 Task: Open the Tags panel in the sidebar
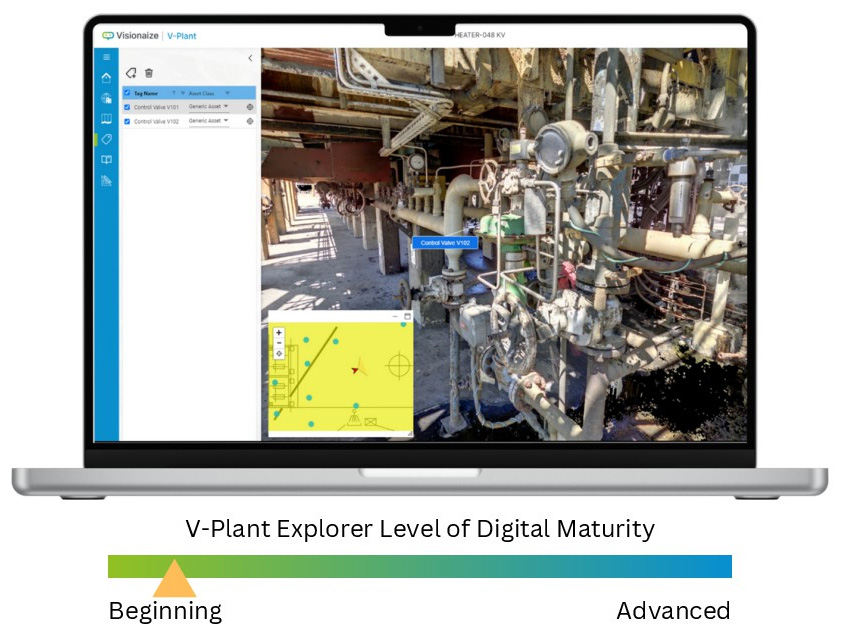pyautogui.click(x=106, y=139)
